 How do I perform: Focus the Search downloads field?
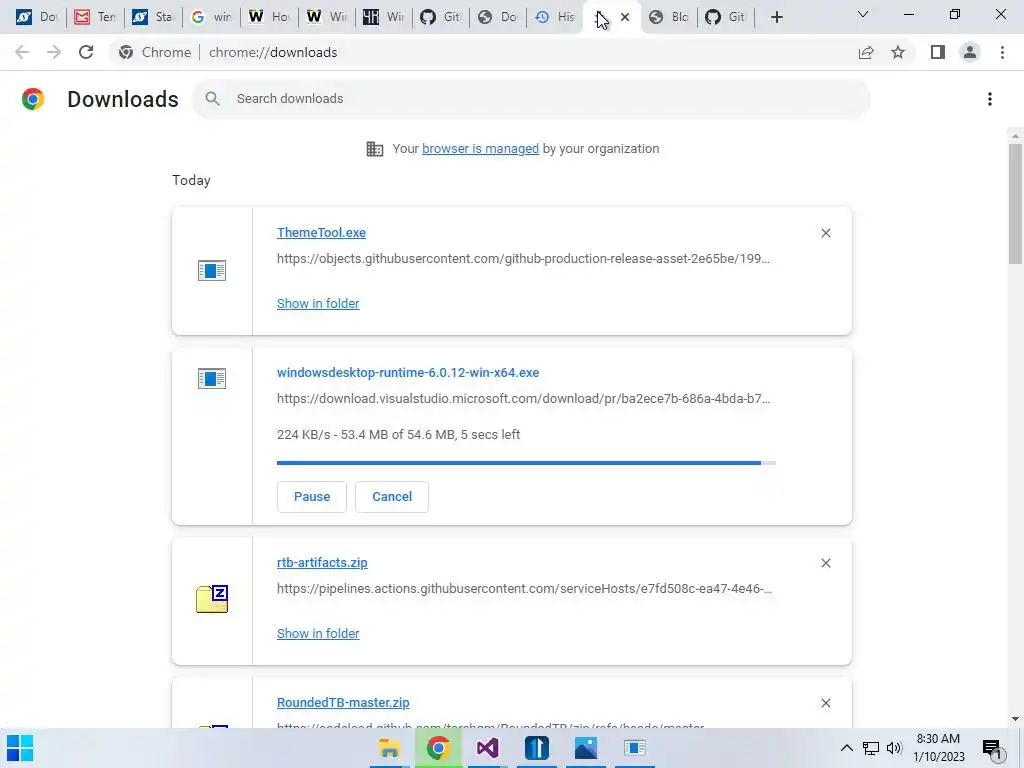(531, 99)
